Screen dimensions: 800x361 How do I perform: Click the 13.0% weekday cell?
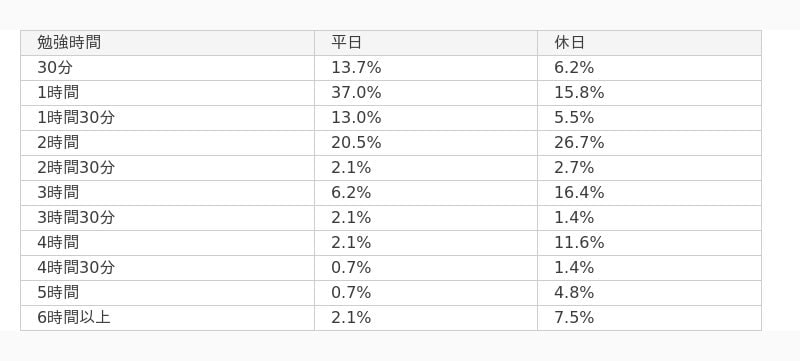pos(426,118)
